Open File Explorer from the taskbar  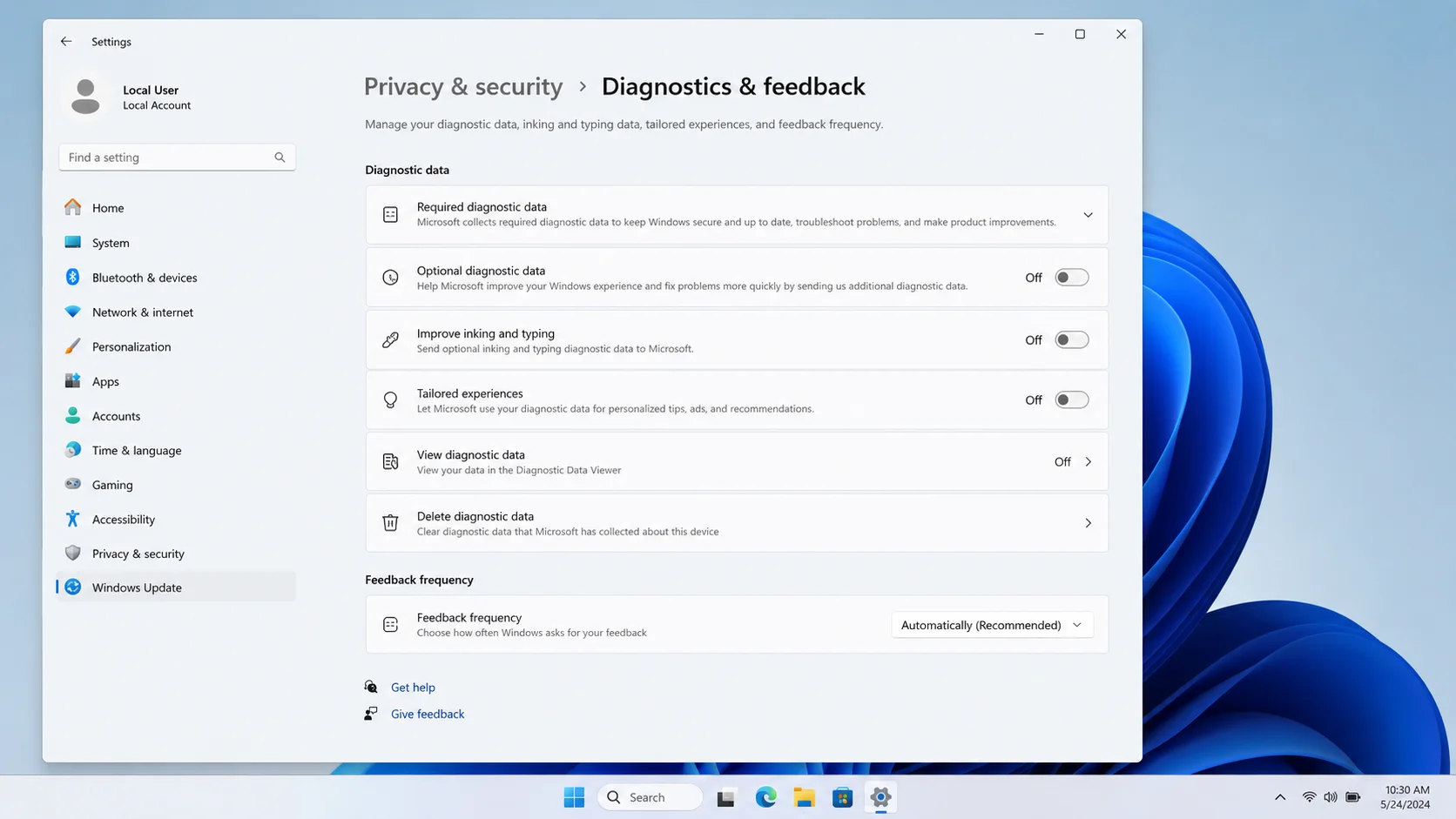804,797
